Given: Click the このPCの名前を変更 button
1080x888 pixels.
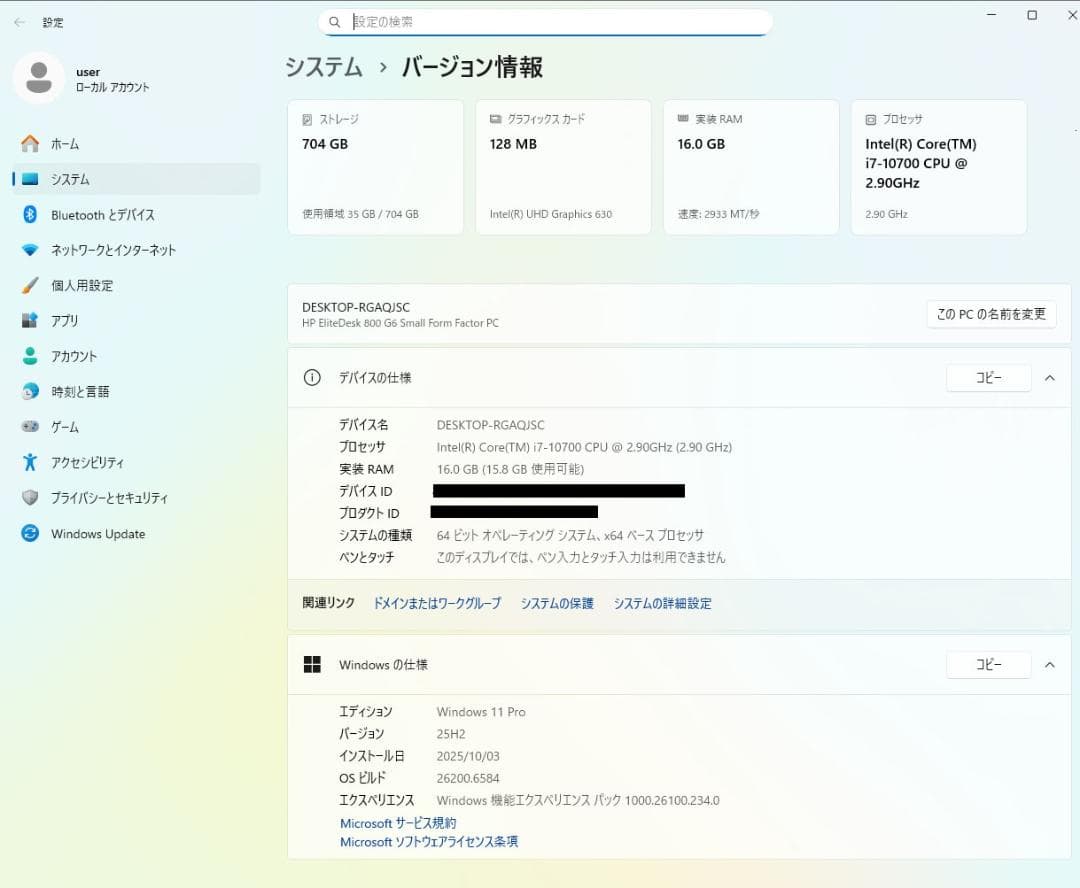Looking at the screenshot, I should [x=991, y=313].
